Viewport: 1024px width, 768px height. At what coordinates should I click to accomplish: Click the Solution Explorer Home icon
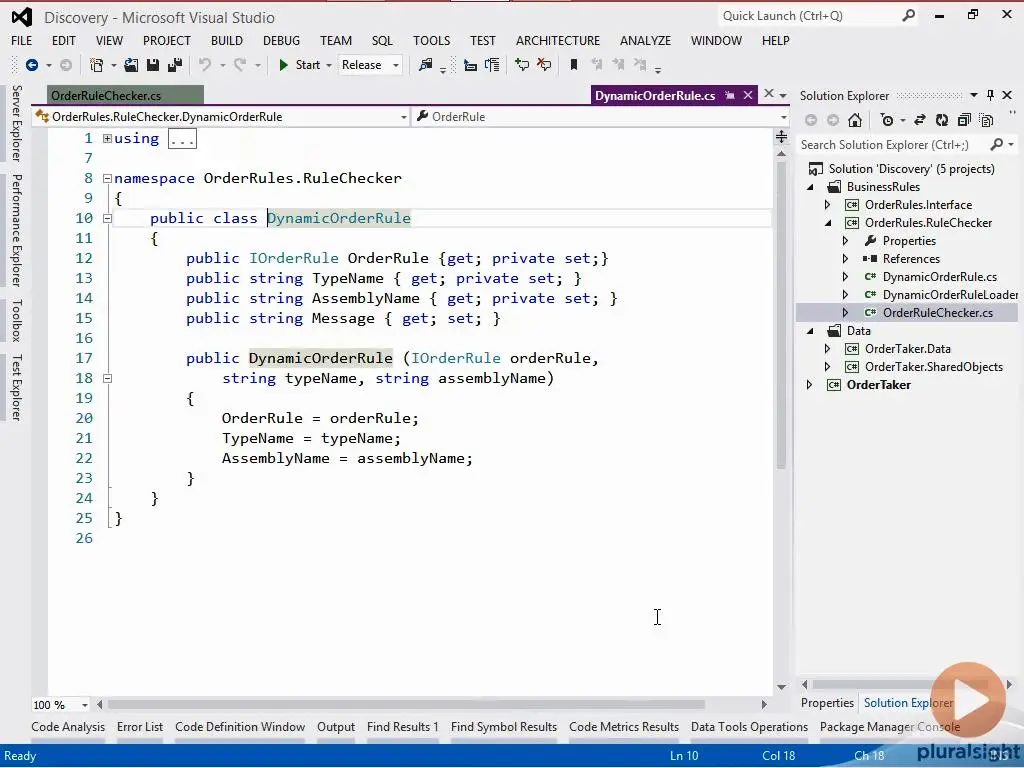click(854, 120)
